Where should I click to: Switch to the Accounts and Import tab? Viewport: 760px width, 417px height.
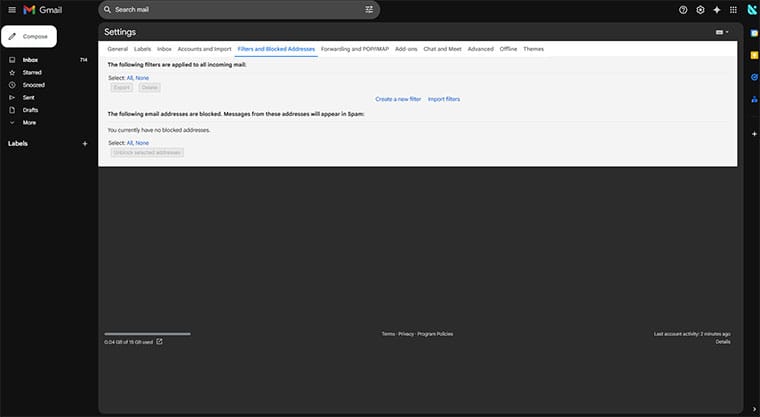pyautogui.click(x=204, y=49)
